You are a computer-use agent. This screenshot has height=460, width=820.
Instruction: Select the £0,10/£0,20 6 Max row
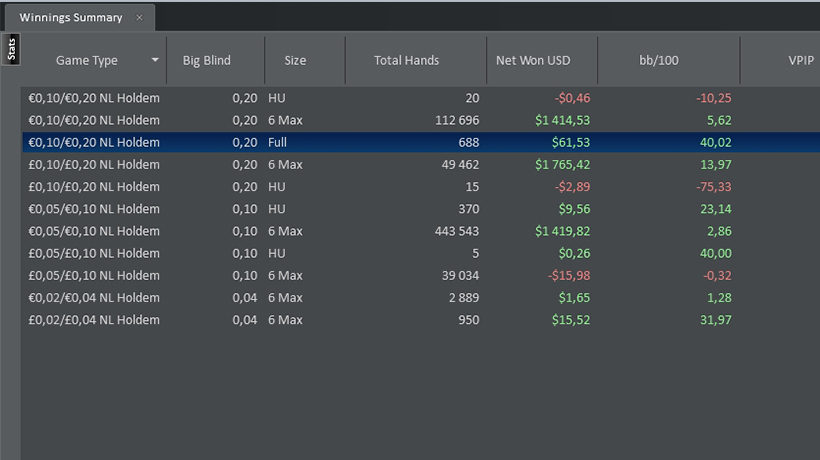421,165
